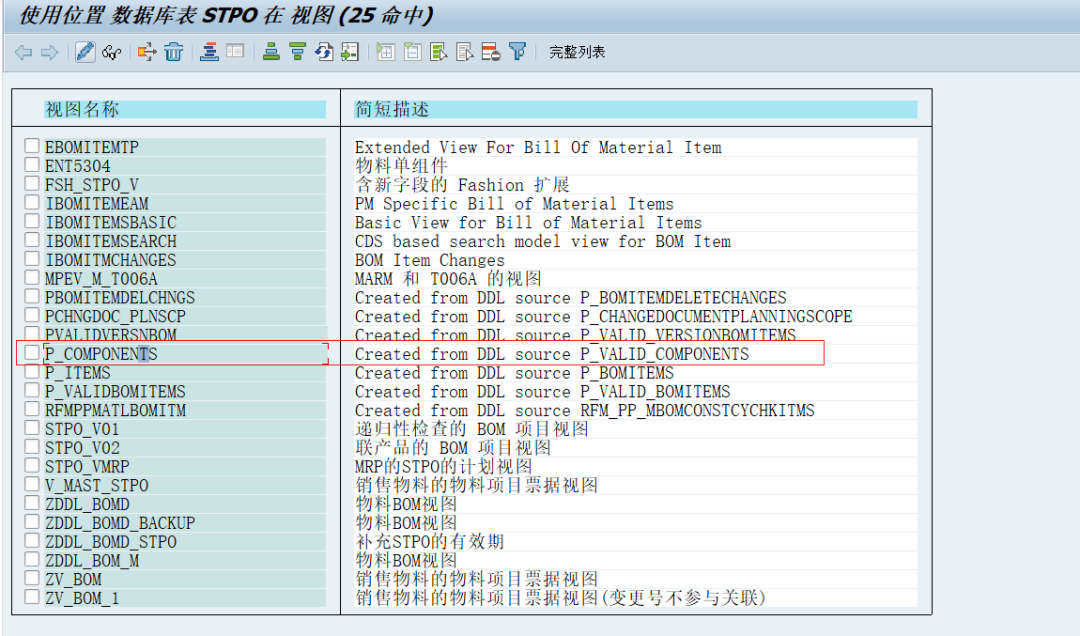
Task: Click description 'CDS based search model view for BOM Item'
Action: (543, 241)
